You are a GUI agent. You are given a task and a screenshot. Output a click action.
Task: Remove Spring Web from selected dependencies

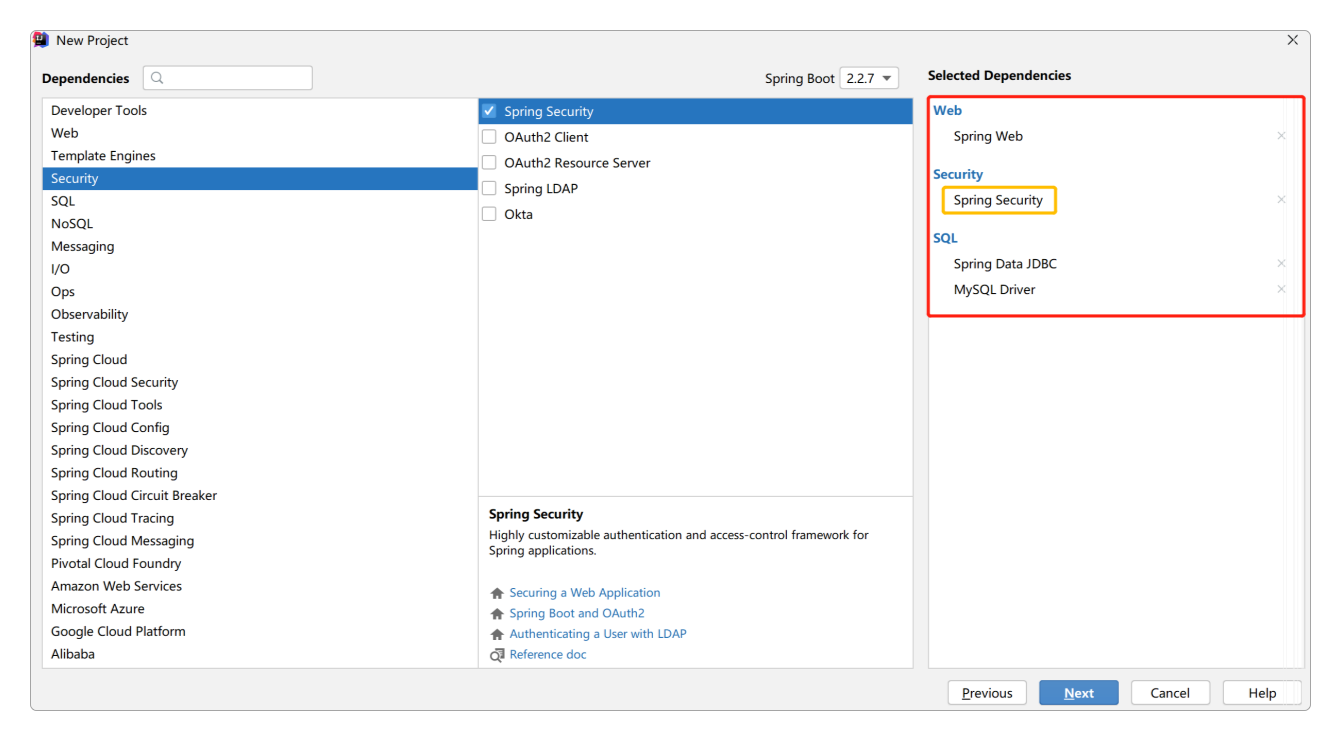pyautogui.click(x=1281, y=136)
